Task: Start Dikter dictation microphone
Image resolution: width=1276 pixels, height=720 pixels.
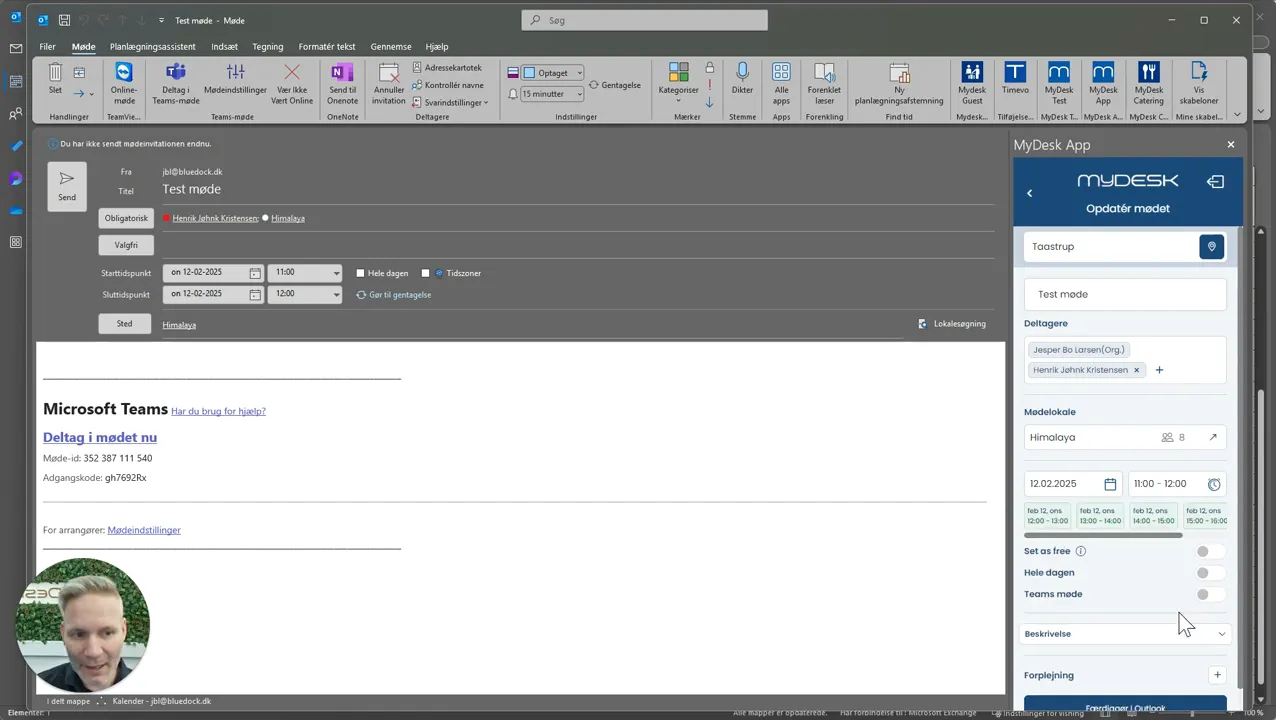Action: point(742,78)
